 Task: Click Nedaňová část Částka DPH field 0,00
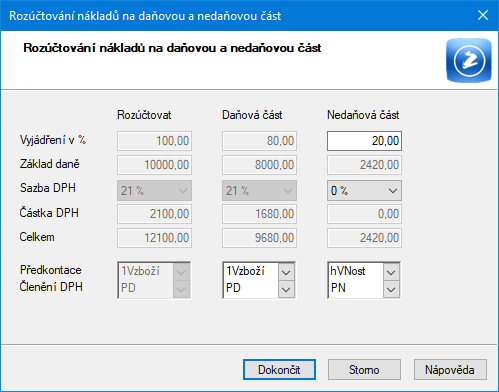pos(364,214)
